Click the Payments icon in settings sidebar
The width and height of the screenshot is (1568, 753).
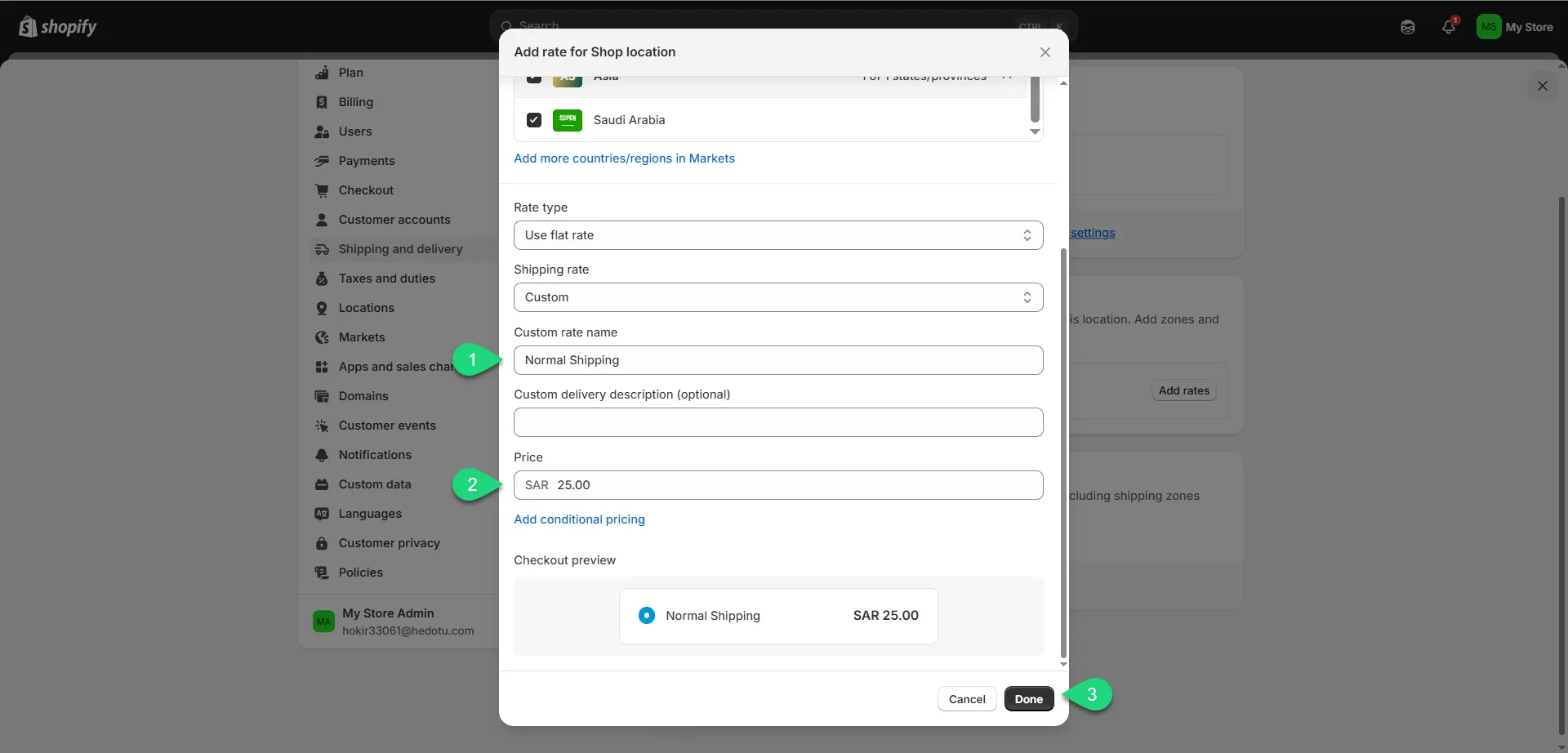pyautogui.click(x=322, y=161)
